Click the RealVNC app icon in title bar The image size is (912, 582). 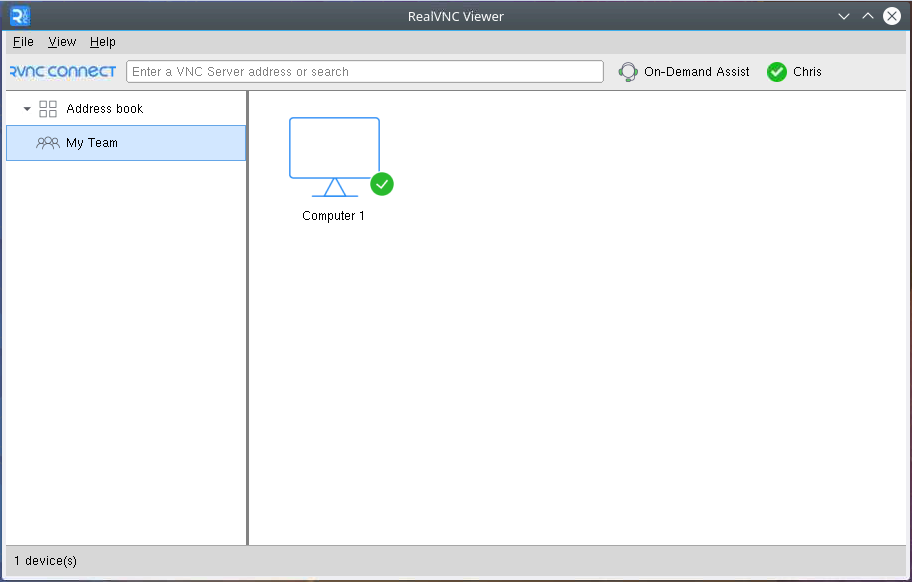click(20, 16)
